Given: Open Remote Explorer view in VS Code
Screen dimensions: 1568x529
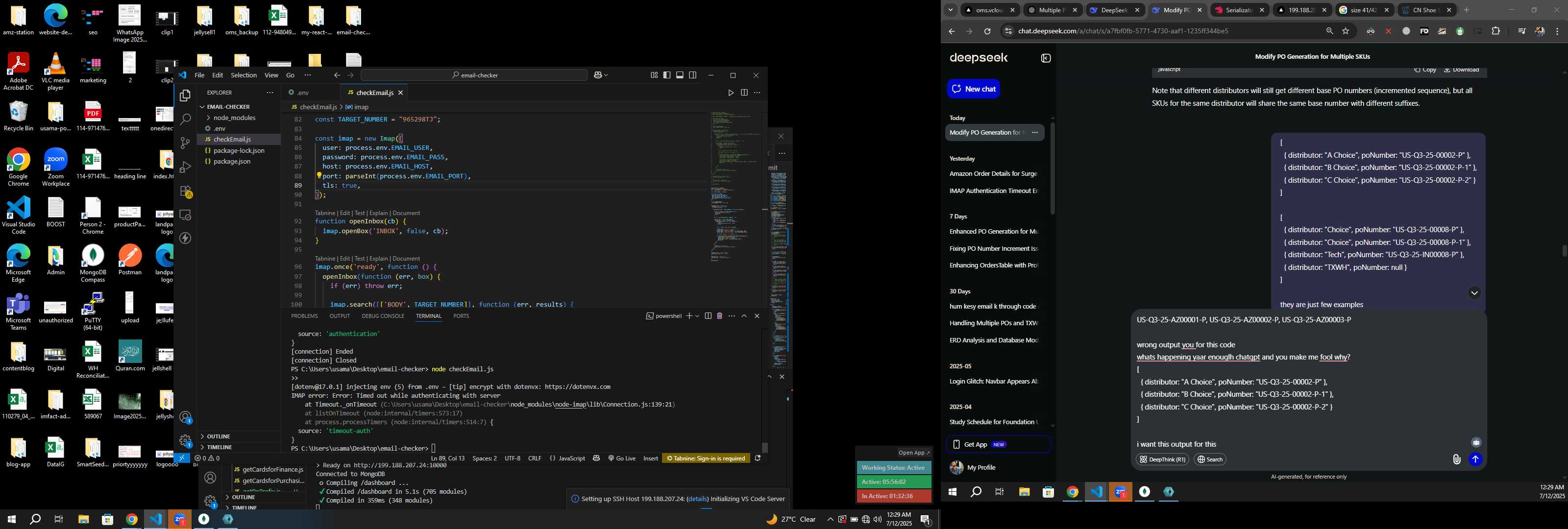Looking at the screenshot, I should [x=186, y=215].
